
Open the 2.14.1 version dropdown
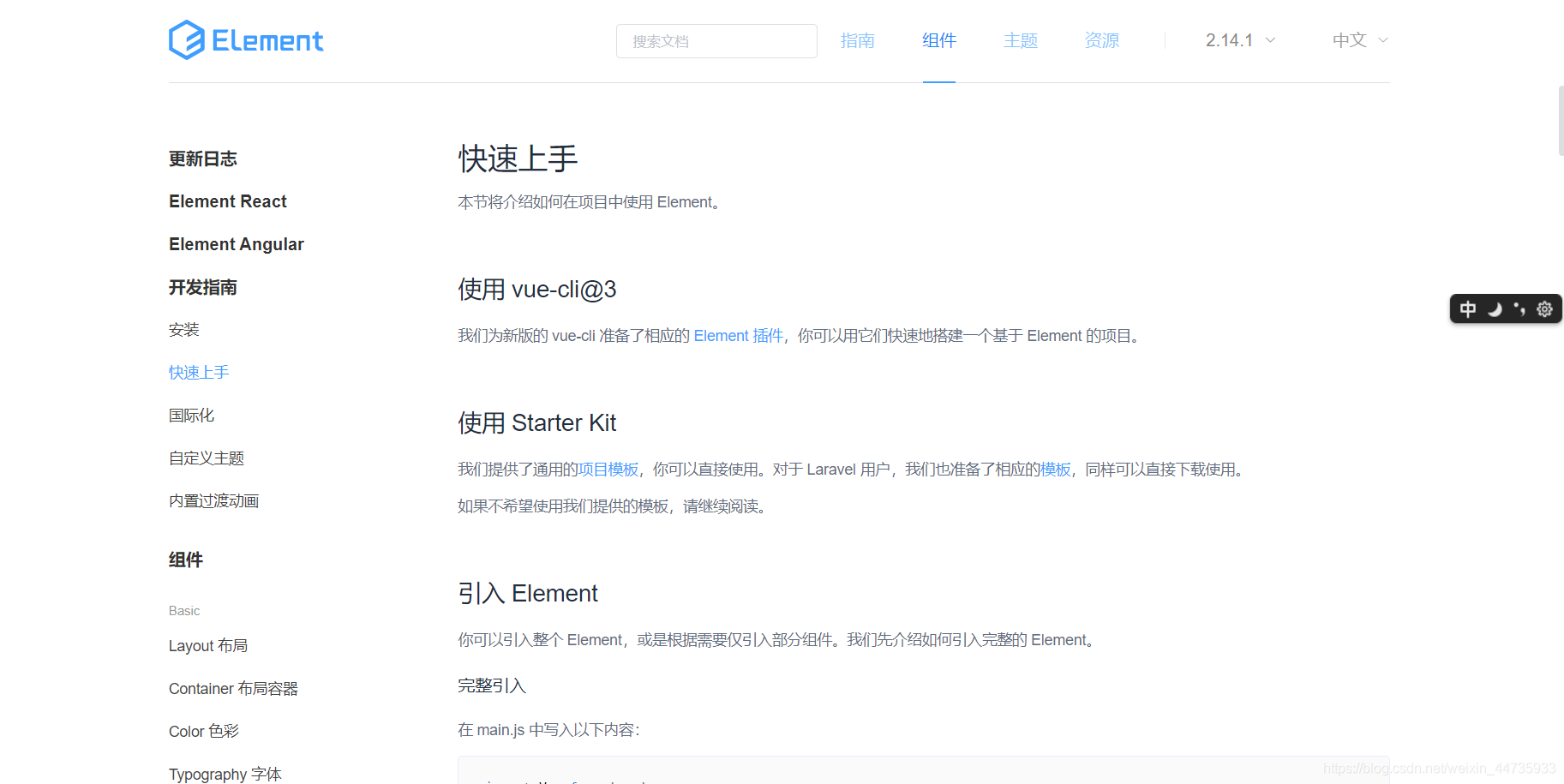click(x=1240, y=40)
